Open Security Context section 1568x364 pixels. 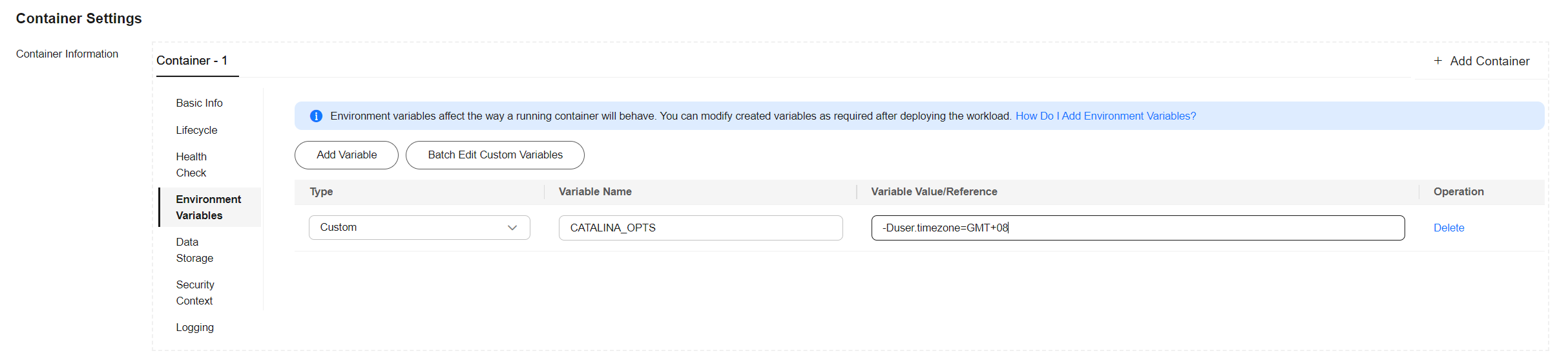pyautogui.click(x=194, y=293)
